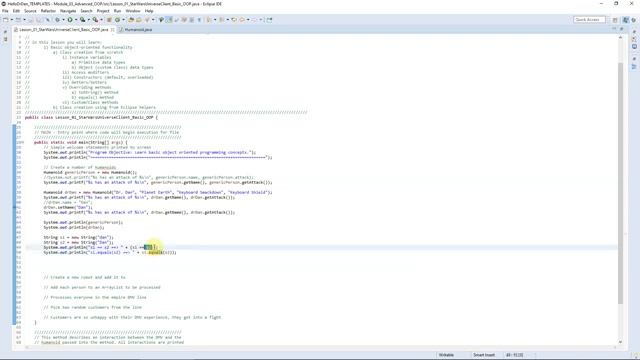
Task: Open the Debug configurations dropdown arrow
Action: pos(63,20)
